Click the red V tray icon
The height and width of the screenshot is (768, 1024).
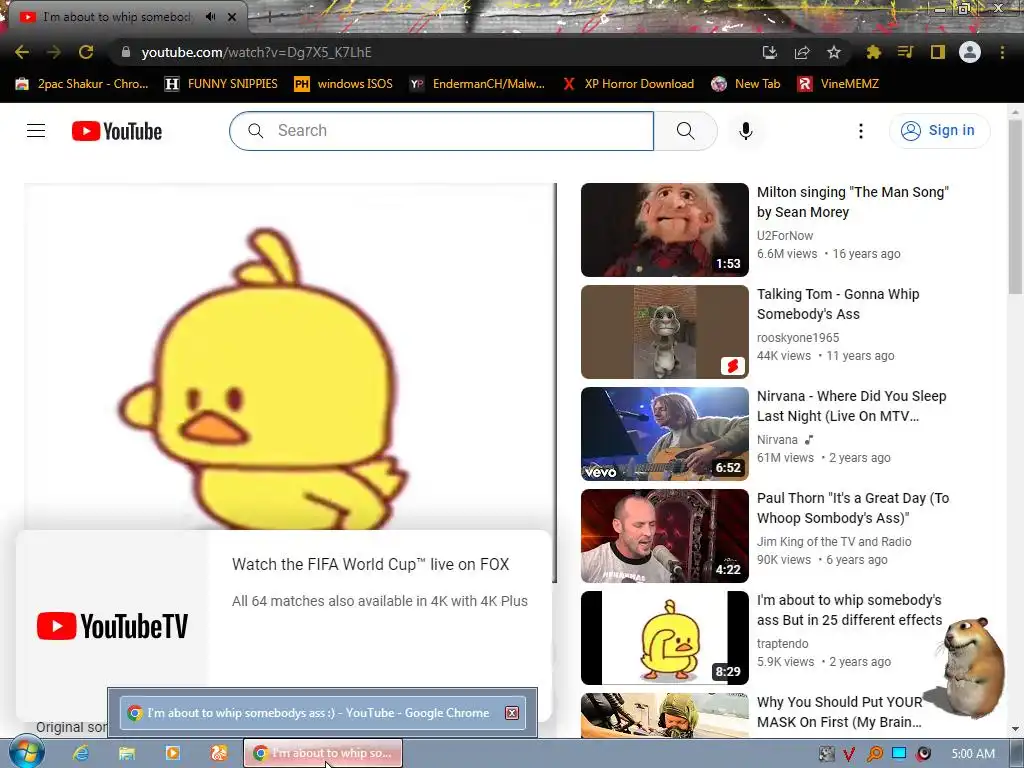pyautogui.click(x=849, y=754)
